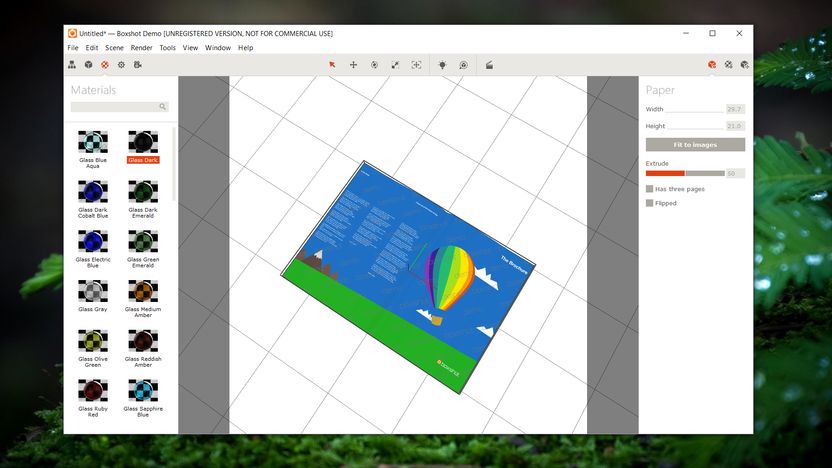Viewport: 832px width, 468px height.
Task: Click the search magnifier in Materials box
Action: (x=163, y=107)
